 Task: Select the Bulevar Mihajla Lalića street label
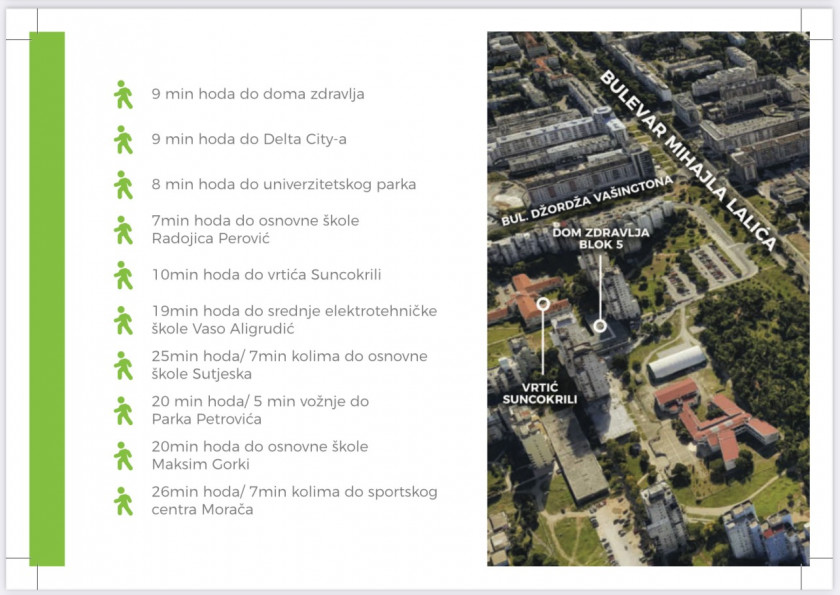[x=687, y=159]
